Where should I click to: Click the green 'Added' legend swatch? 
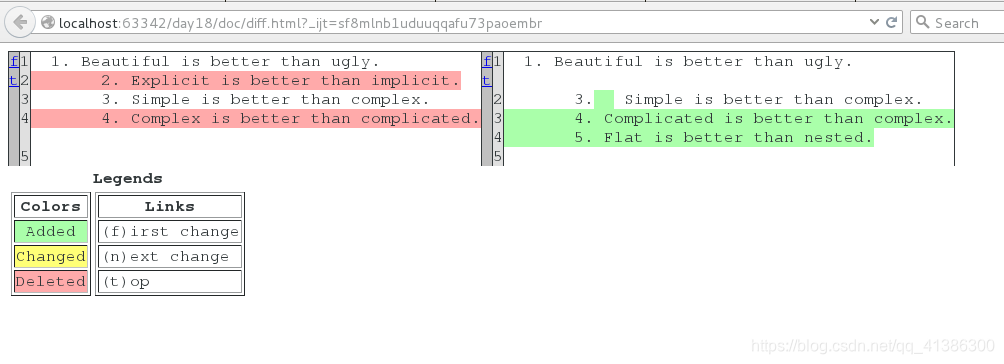click(51, 231)
